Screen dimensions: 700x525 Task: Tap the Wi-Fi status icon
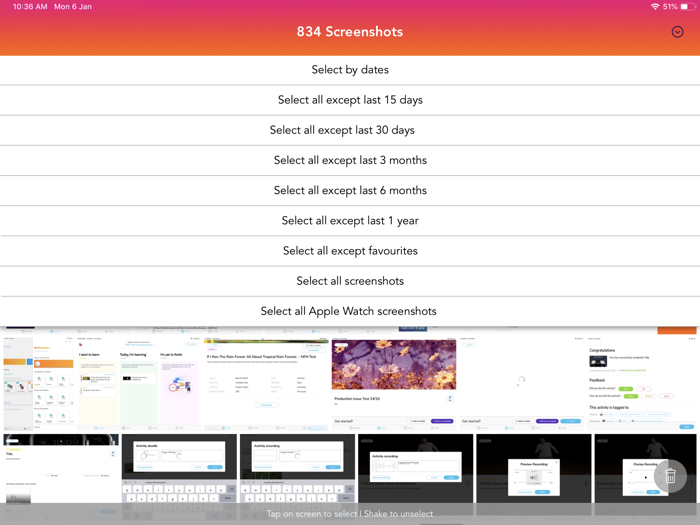pyautogui.click(x=655, y=6)
